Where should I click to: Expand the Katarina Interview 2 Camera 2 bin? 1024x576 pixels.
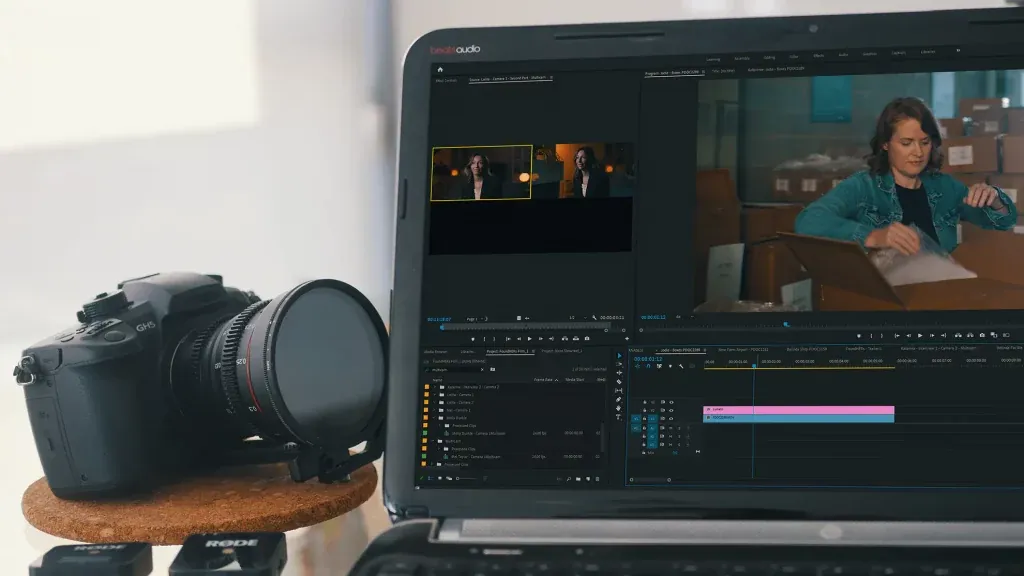point(435,387)
